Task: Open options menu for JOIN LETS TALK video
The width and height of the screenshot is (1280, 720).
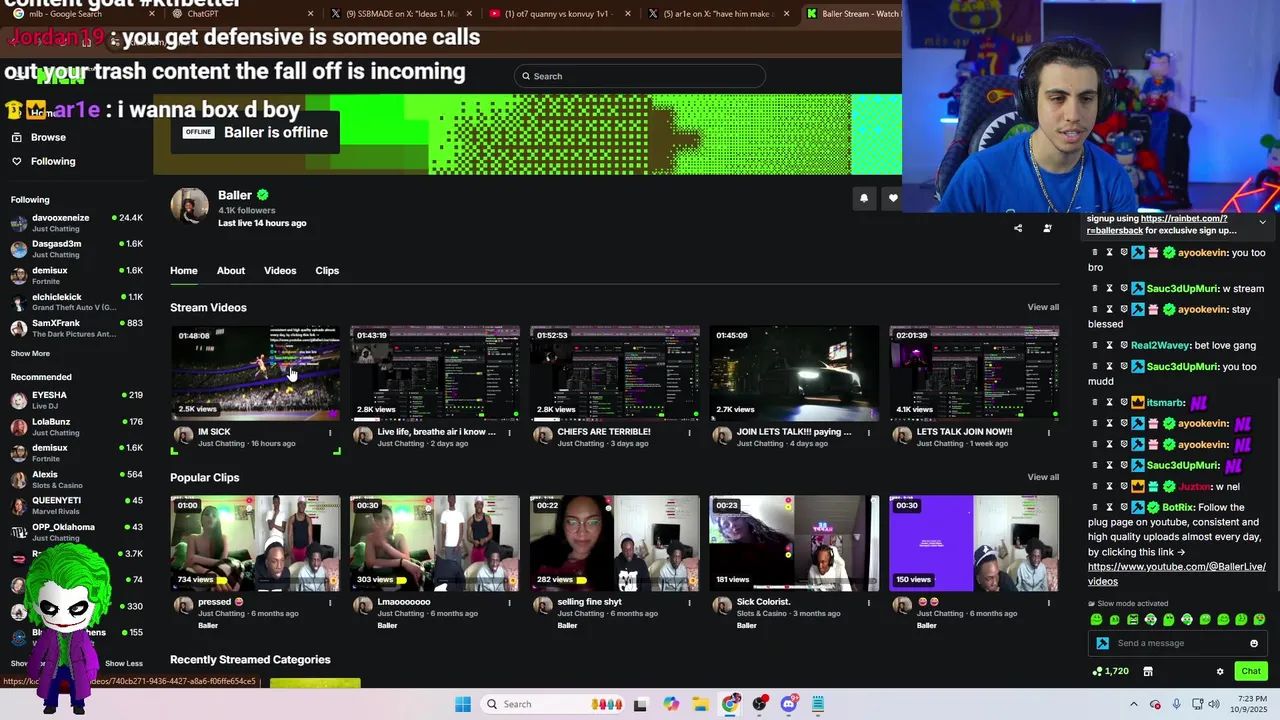Action: point(869,433)
